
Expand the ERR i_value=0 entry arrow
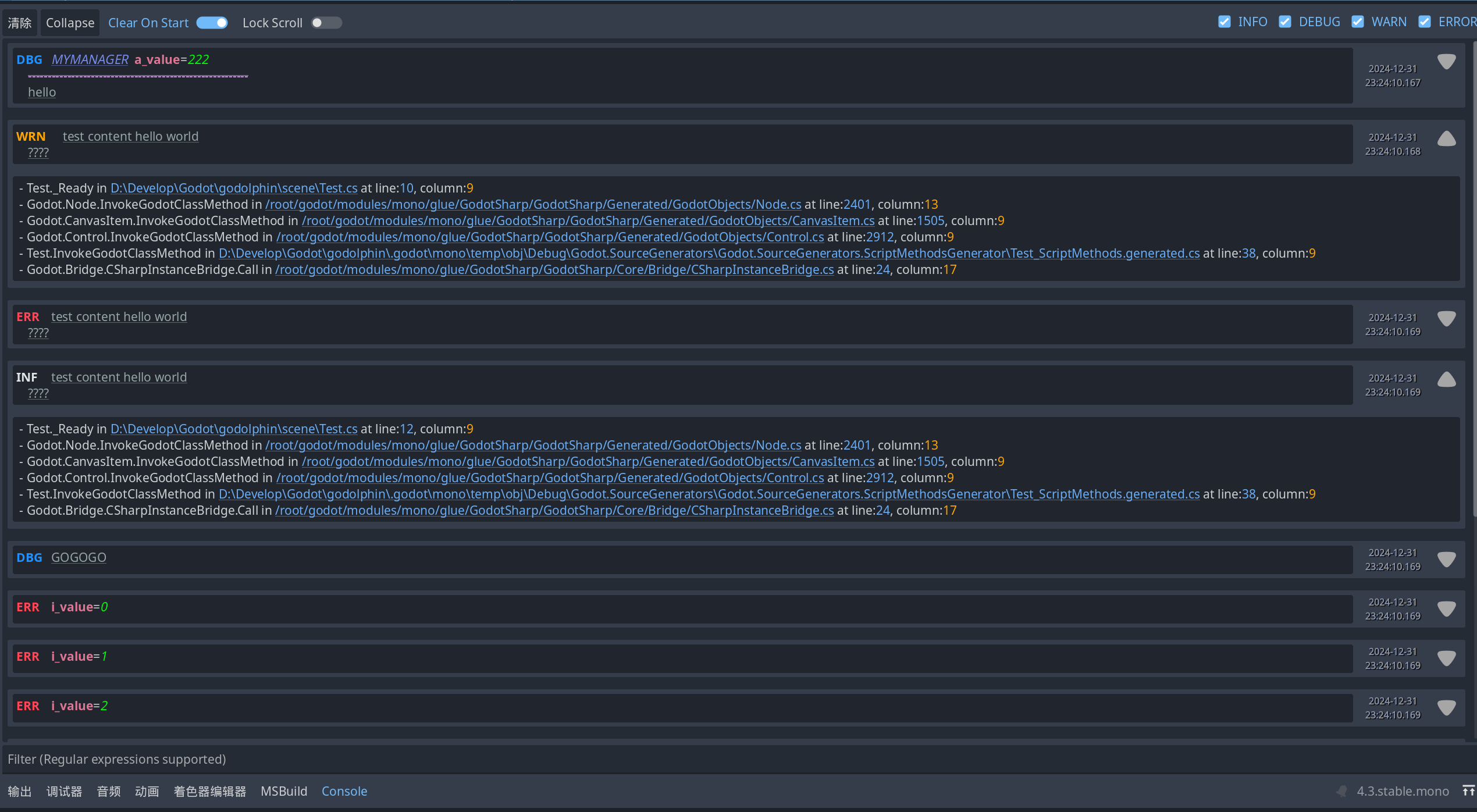tap(1446, 609)
